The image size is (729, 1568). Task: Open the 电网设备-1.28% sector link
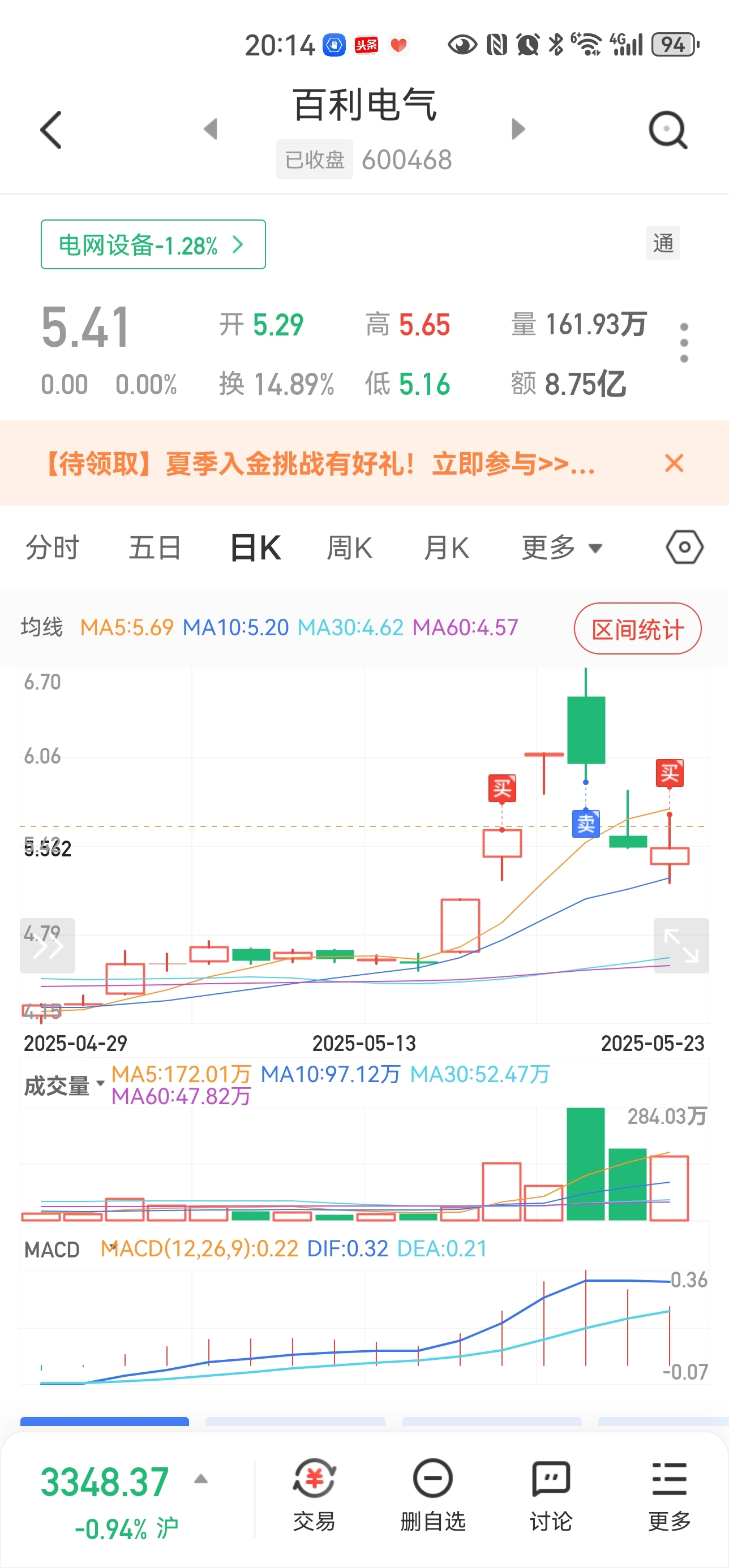pos(153,245)
